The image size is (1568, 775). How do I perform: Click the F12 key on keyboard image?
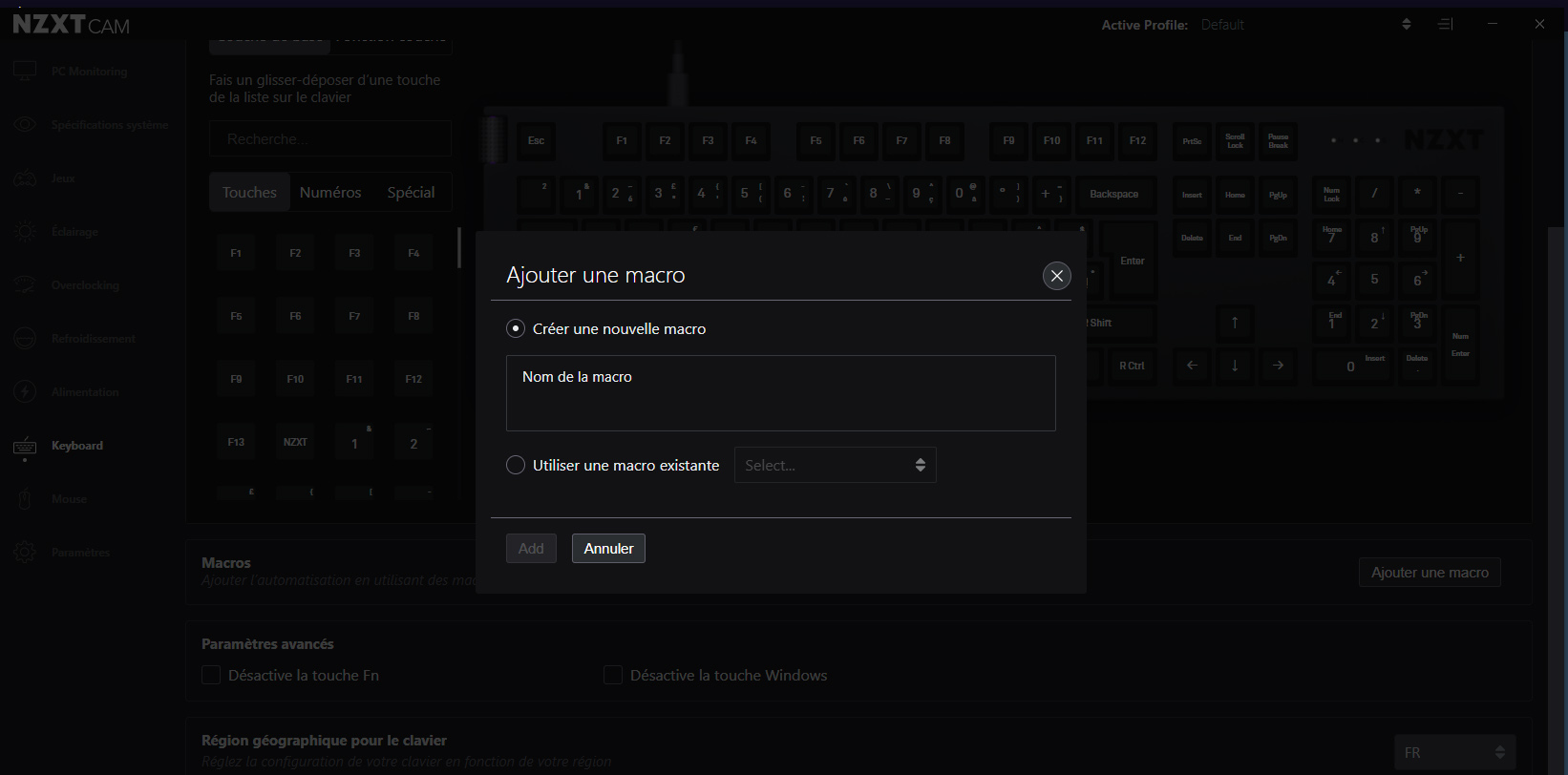(x=1137, y=140)
